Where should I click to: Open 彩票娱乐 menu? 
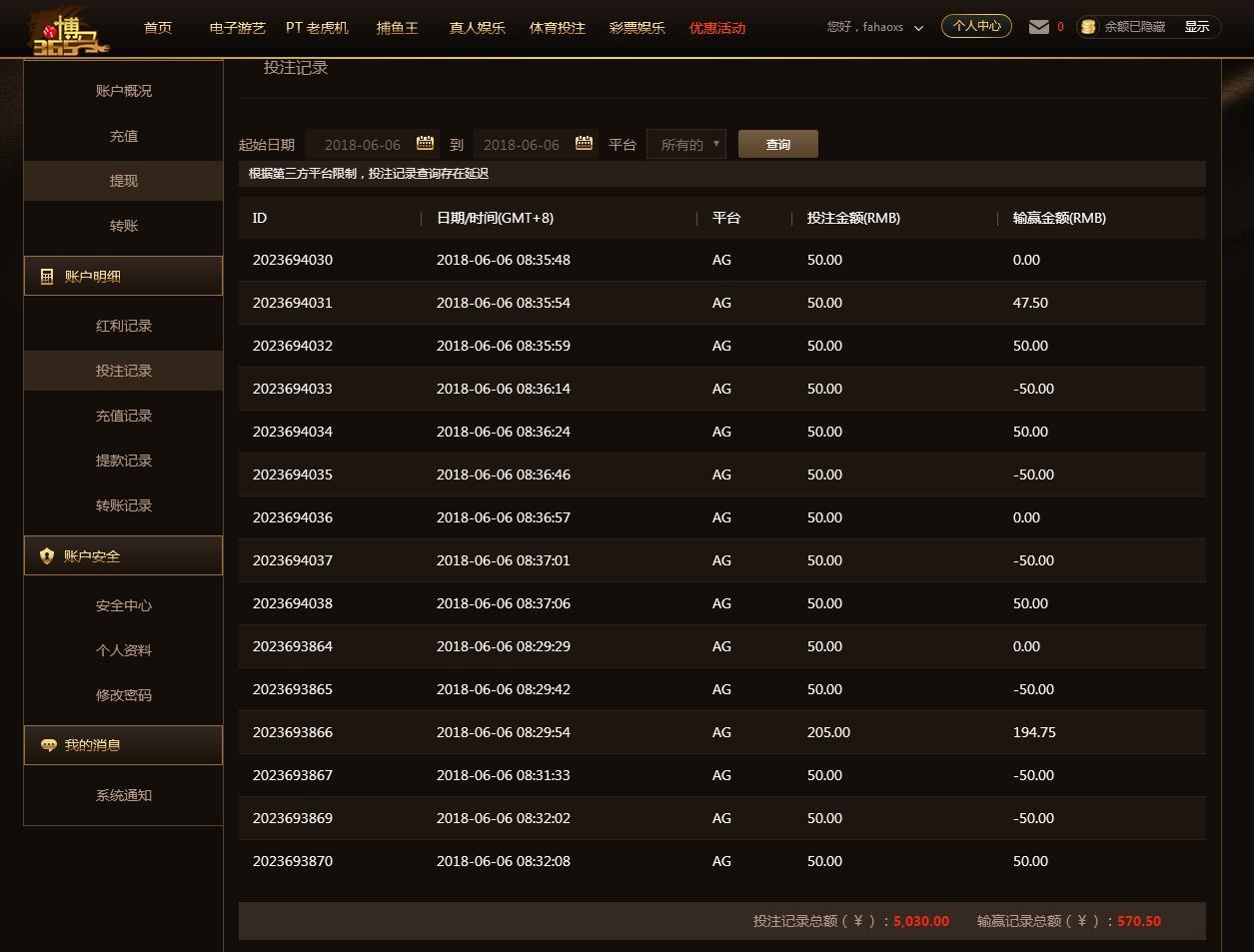pyautogui.click(x=637, y=28)
